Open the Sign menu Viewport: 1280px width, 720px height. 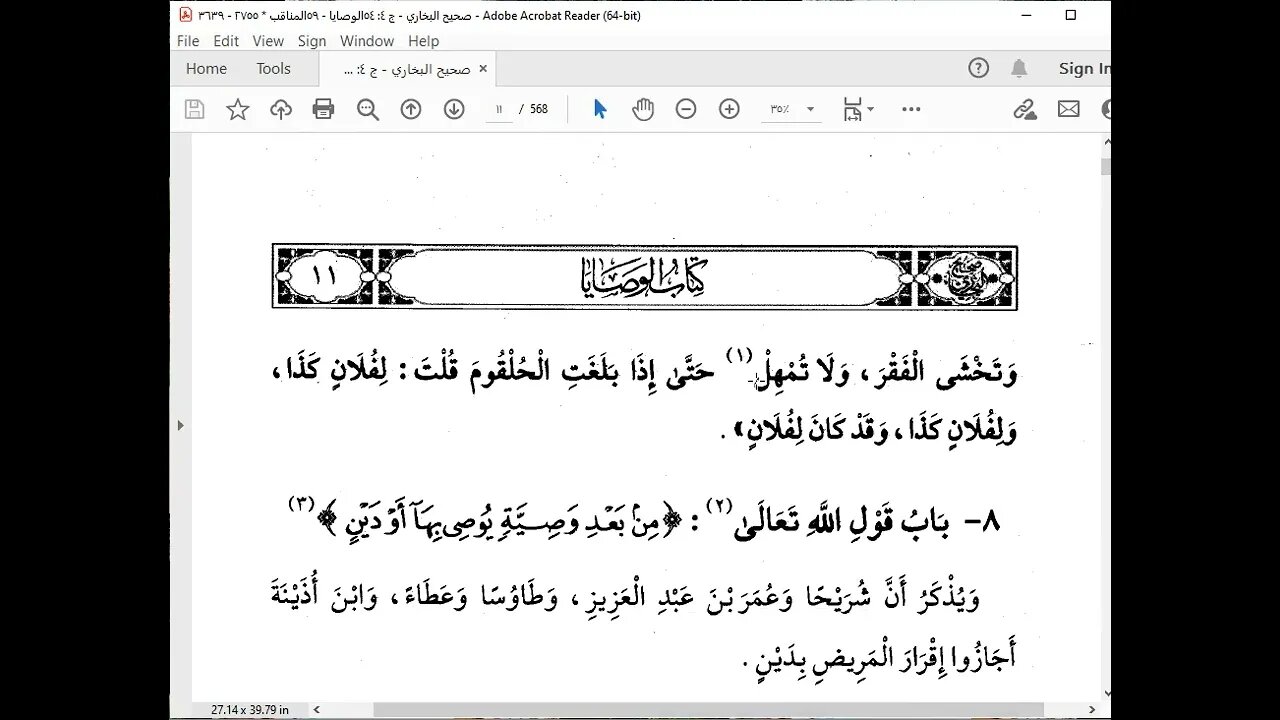coord(312,41)
